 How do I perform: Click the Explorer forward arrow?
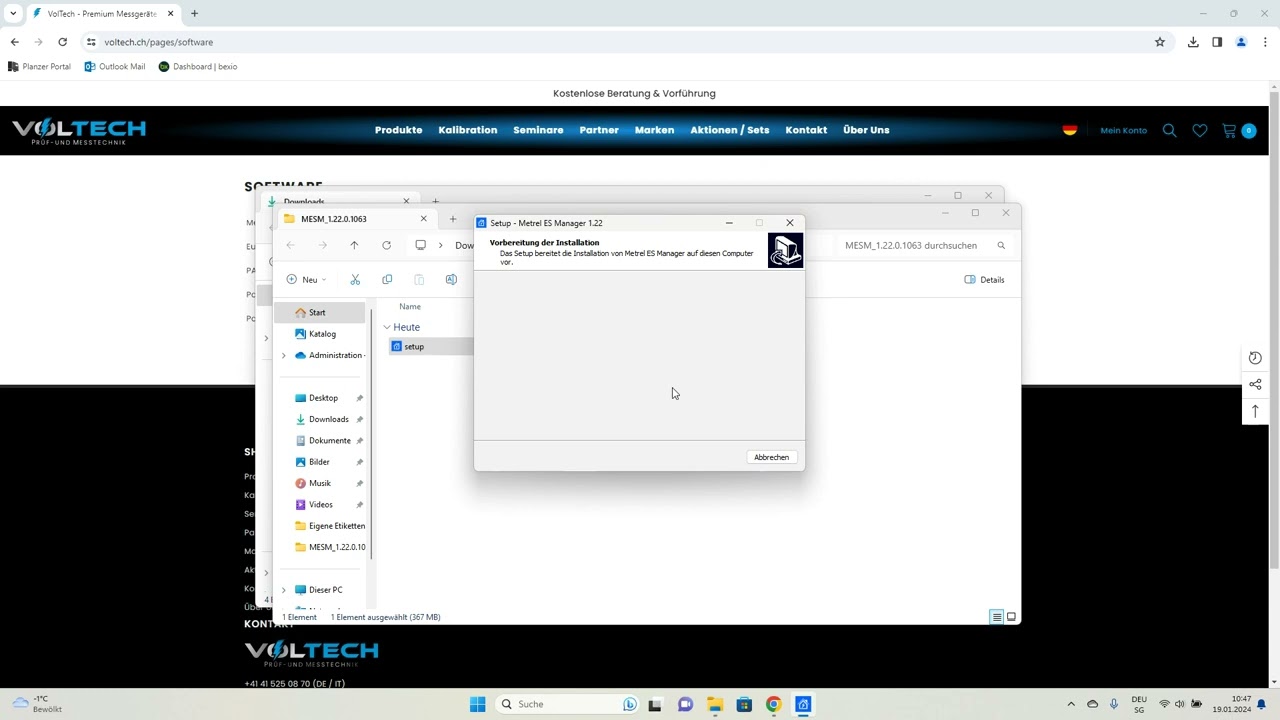(x=322, y=245)
